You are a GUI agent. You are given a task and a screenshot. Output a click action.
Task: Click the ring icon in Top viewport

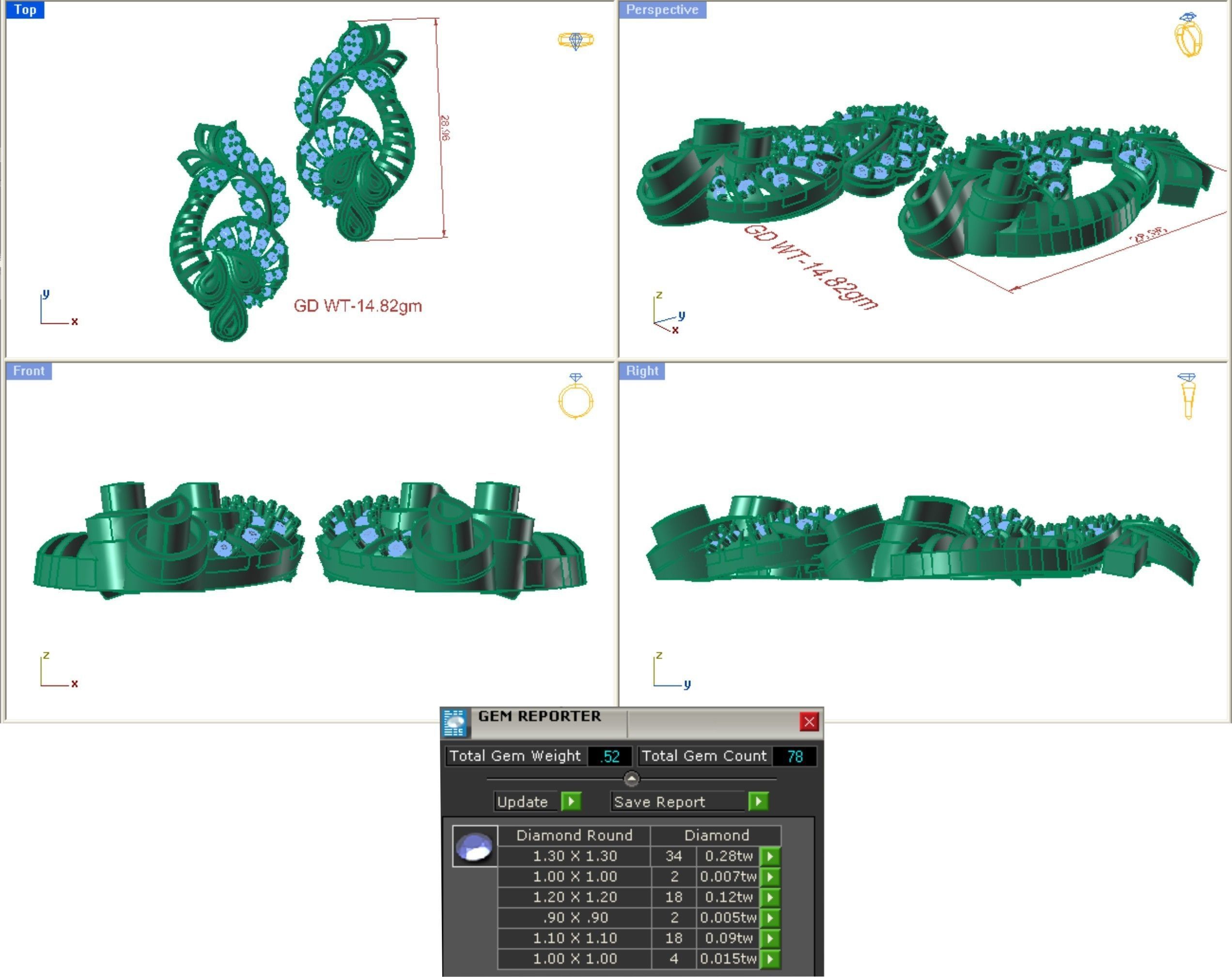pos(576,41)
